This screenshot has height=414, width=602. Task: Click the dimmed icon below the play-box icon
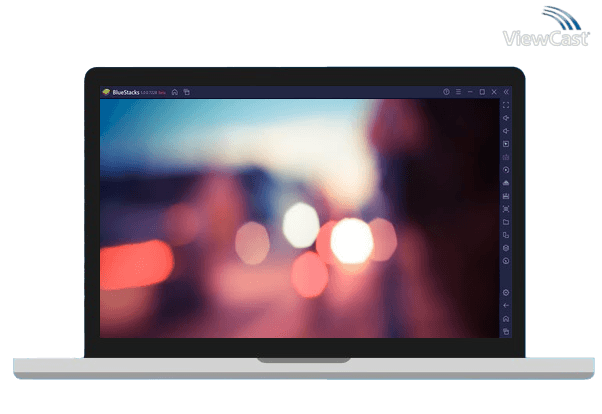pos(506,157)
